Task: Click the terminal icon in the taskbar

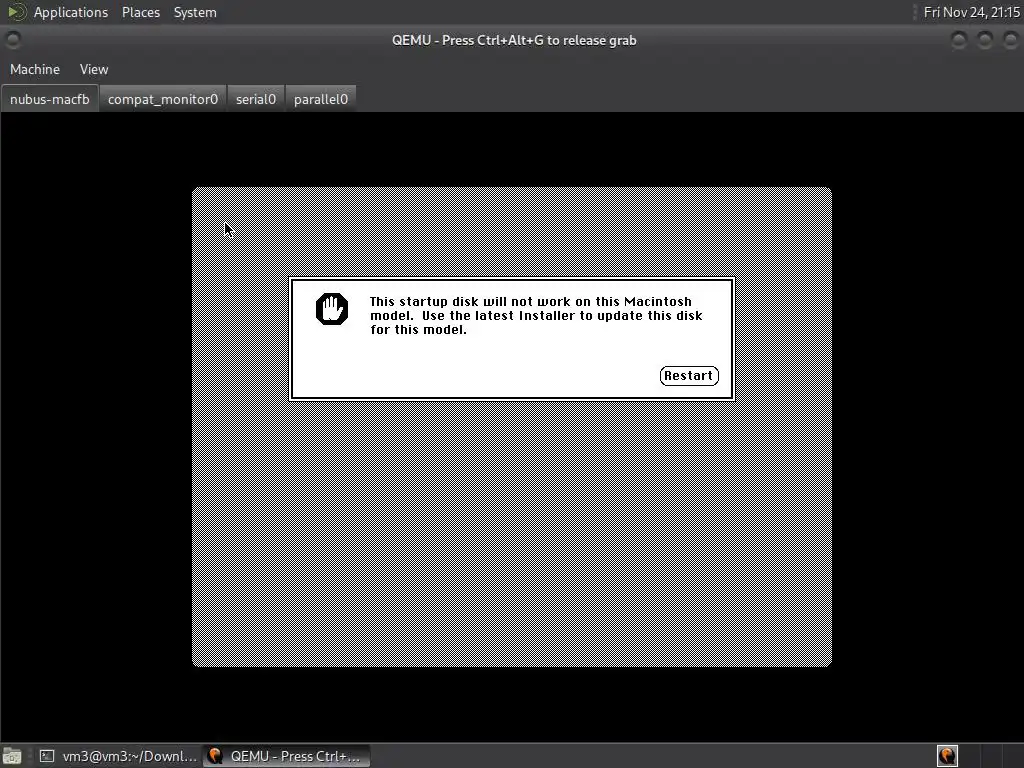Action: coord(46,756)
